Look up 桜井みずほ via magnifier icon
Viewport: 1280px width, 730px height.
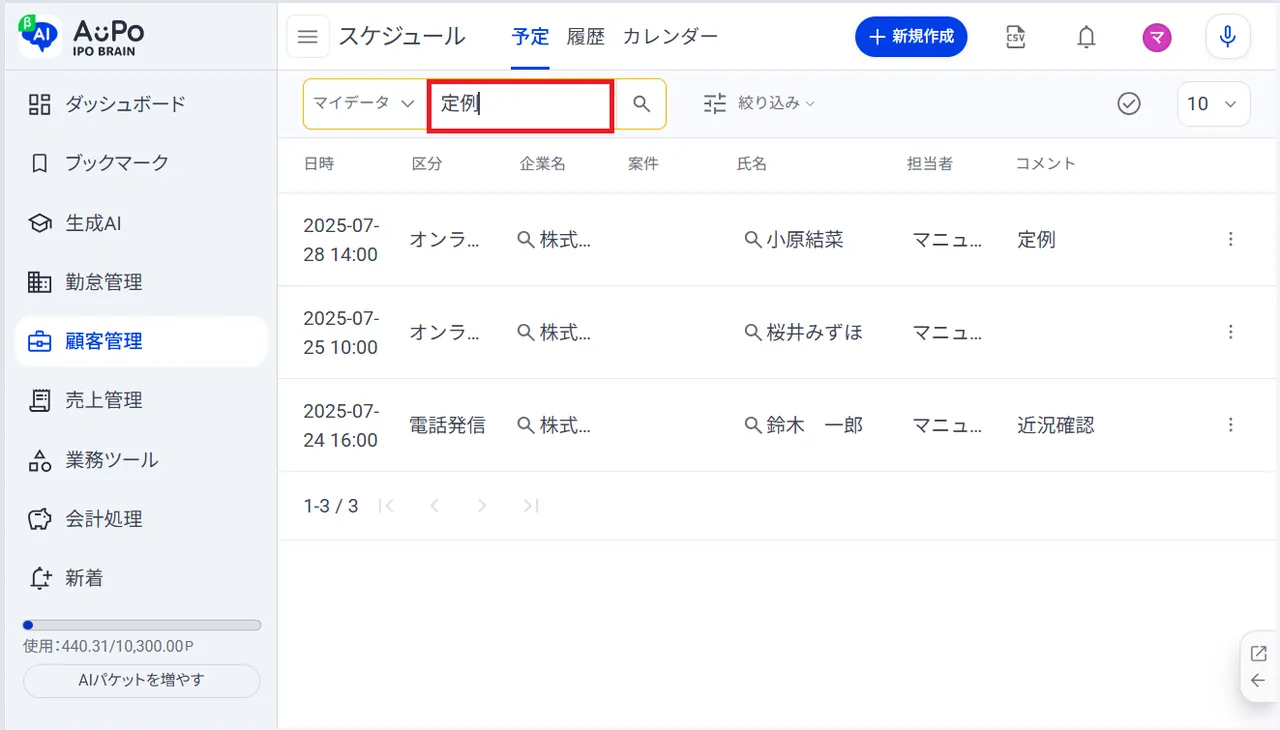753,333
